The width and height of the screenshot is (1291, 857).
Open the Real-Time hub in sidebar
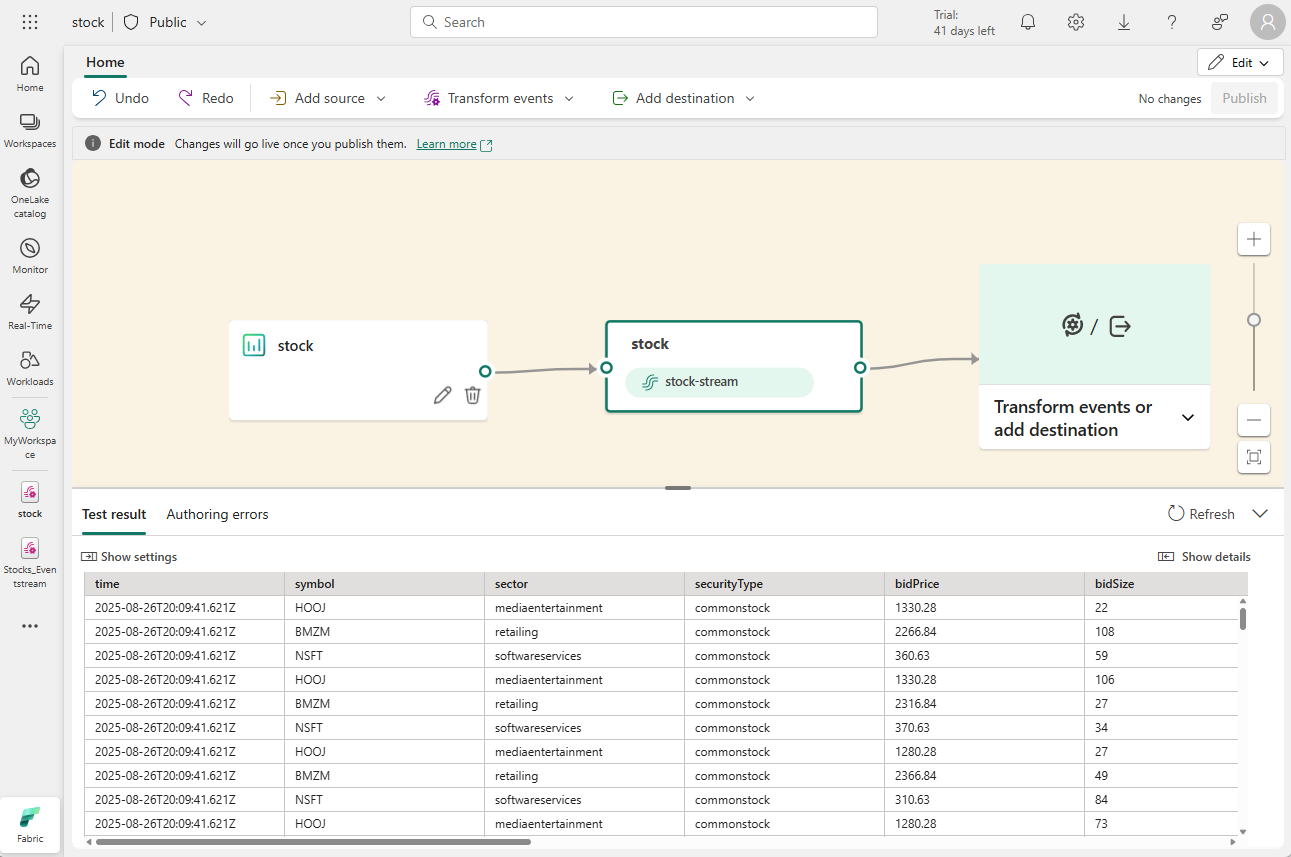pos(30,311)
